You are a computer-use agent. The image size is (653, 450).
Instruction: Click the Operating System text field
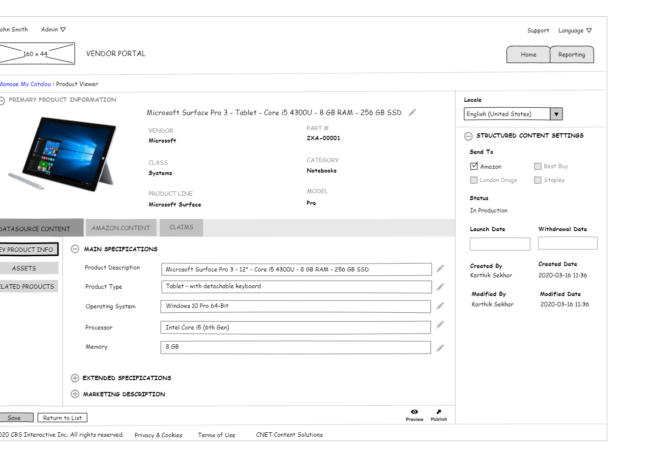(295, 306)
